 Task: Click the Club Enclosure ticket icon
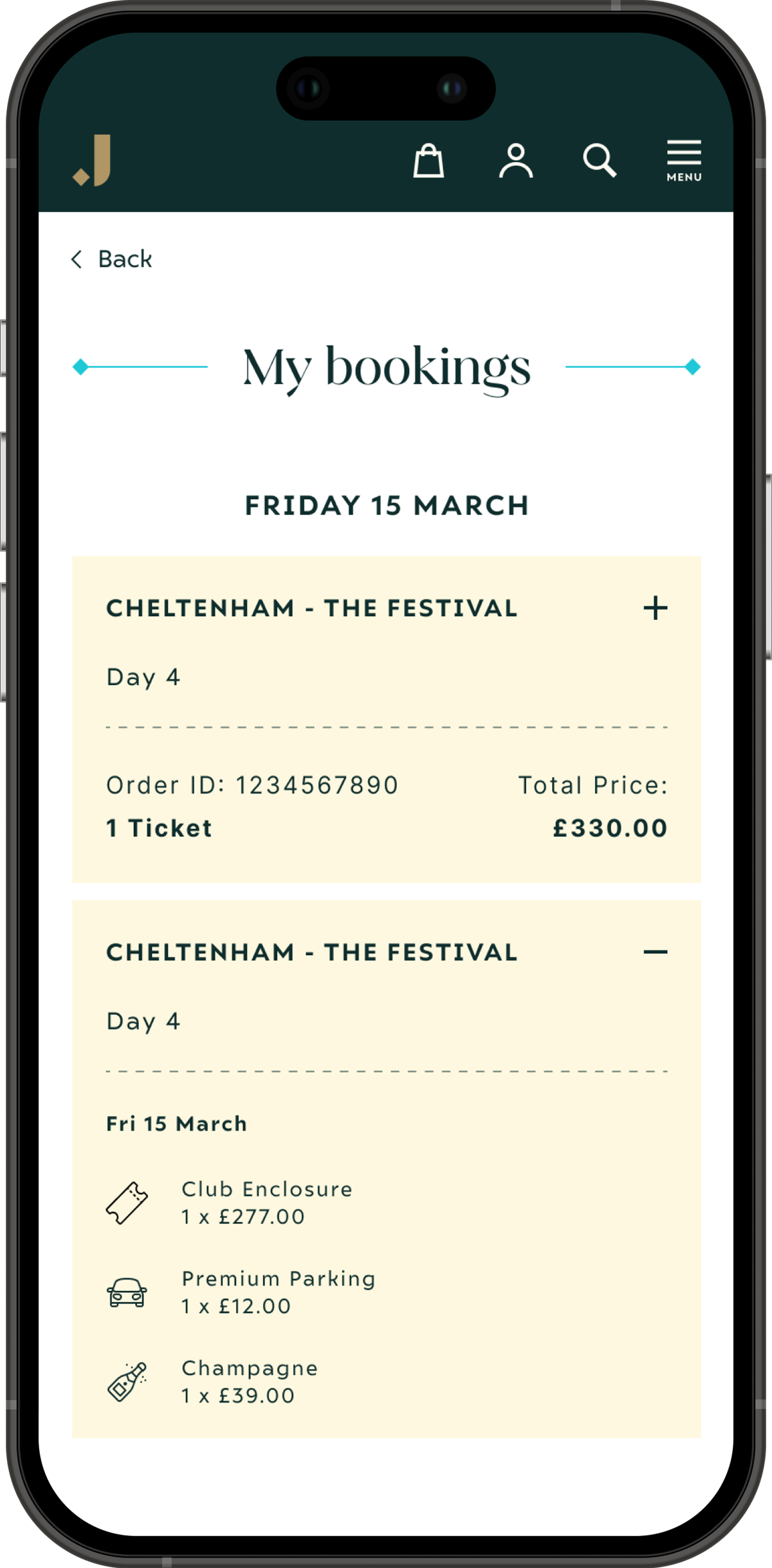click(x=127, y=1203)
